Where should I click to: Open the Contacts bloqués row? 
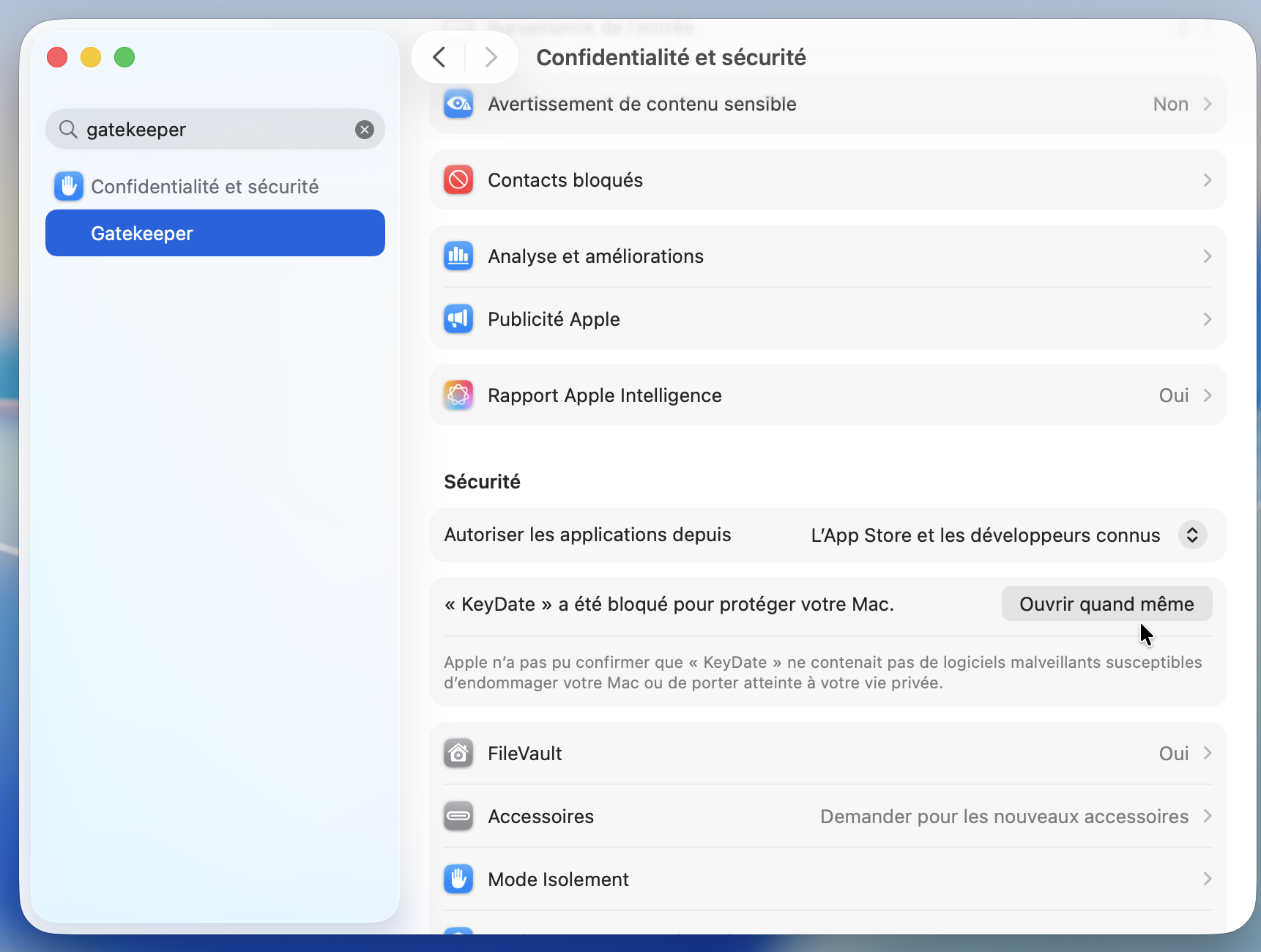point(827,180)
